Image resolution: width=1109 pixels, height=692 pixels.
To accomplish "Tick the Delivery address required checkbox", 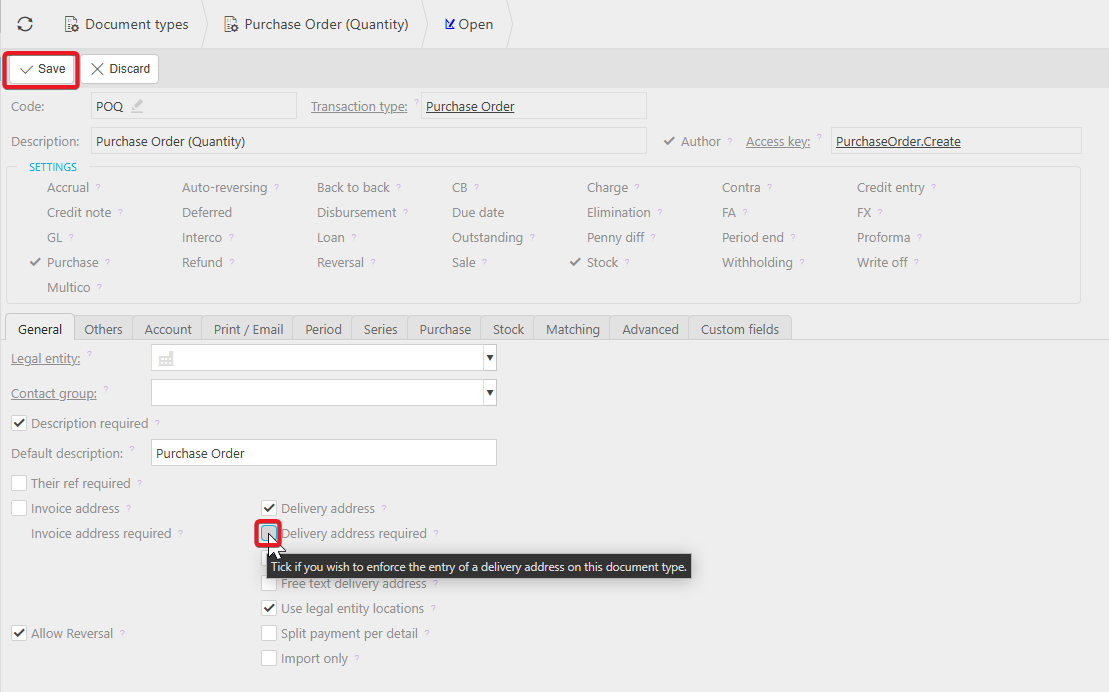I will coord(269,533).
